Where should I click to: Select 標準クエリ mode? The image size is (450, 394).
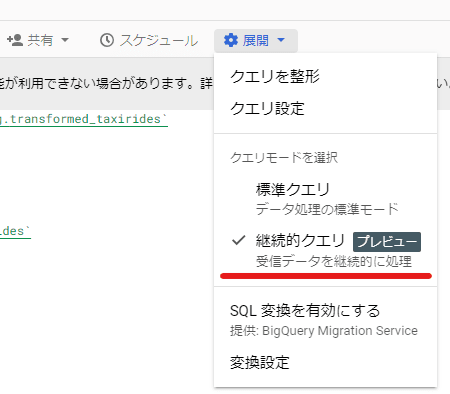pos(325,199)
